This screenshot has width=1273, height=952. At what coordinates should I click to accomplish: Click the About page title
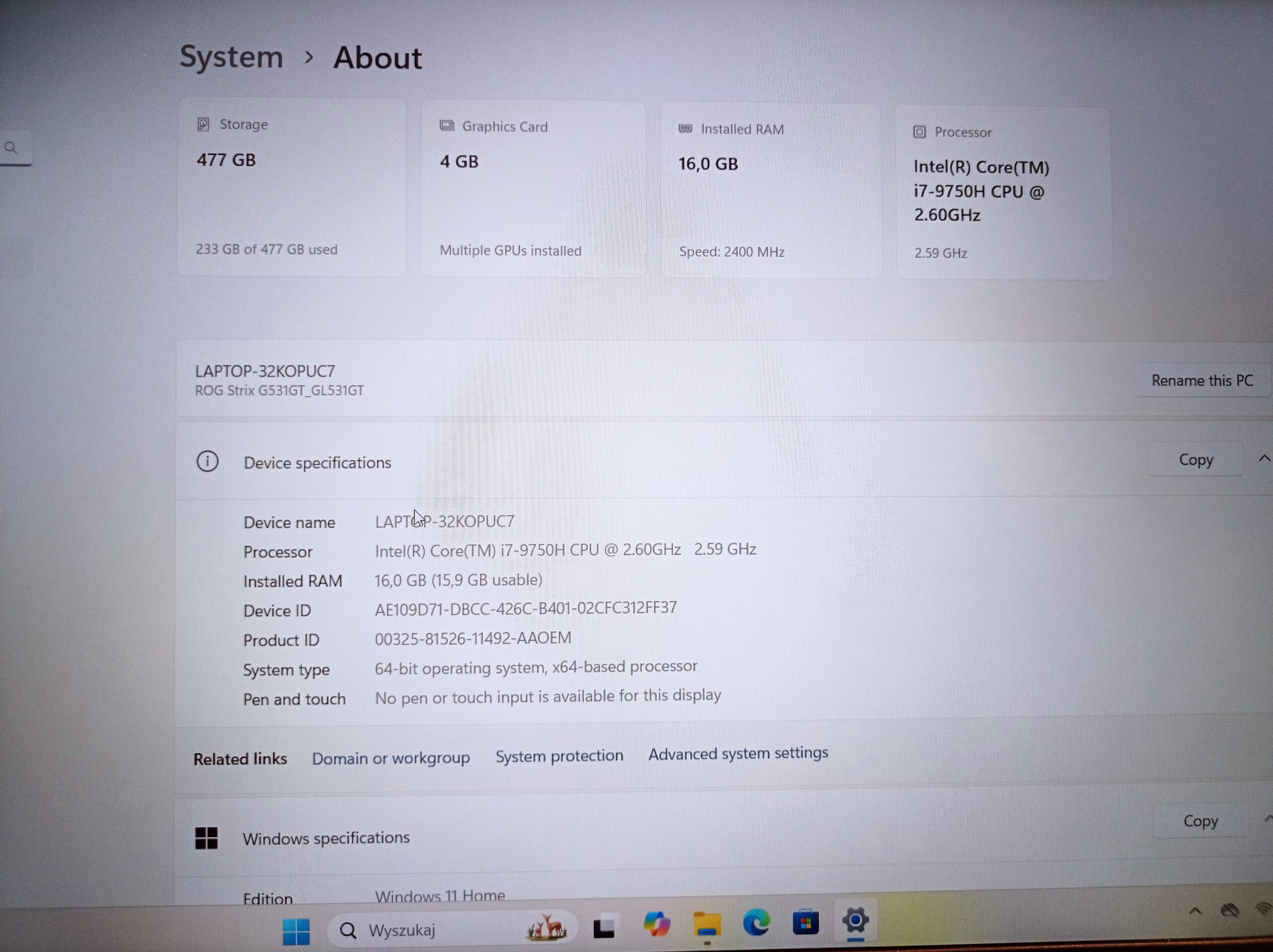tap(377, 58)
